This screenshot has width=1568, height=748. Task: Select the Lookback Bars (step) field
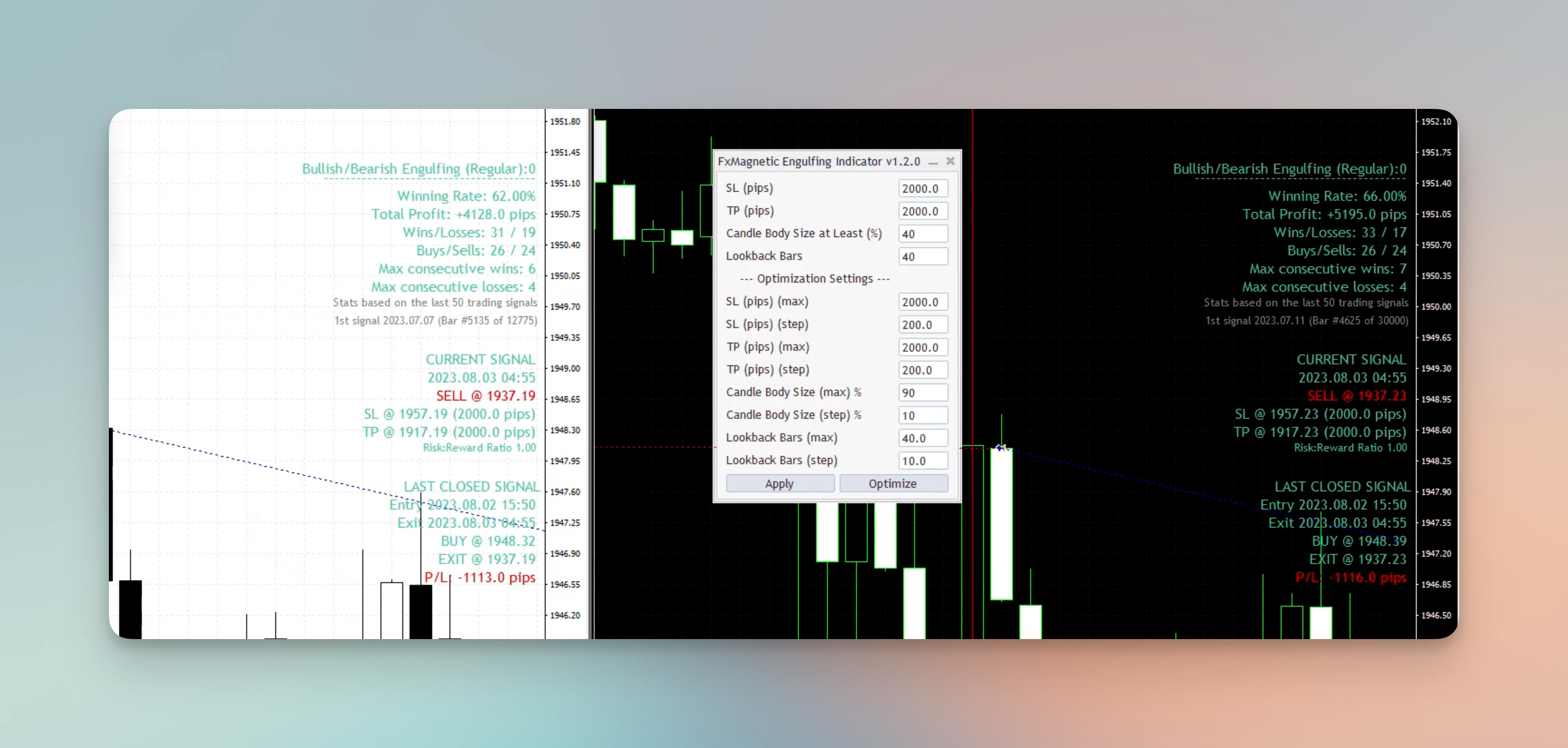pyautogui.click(x=923, y=461)
